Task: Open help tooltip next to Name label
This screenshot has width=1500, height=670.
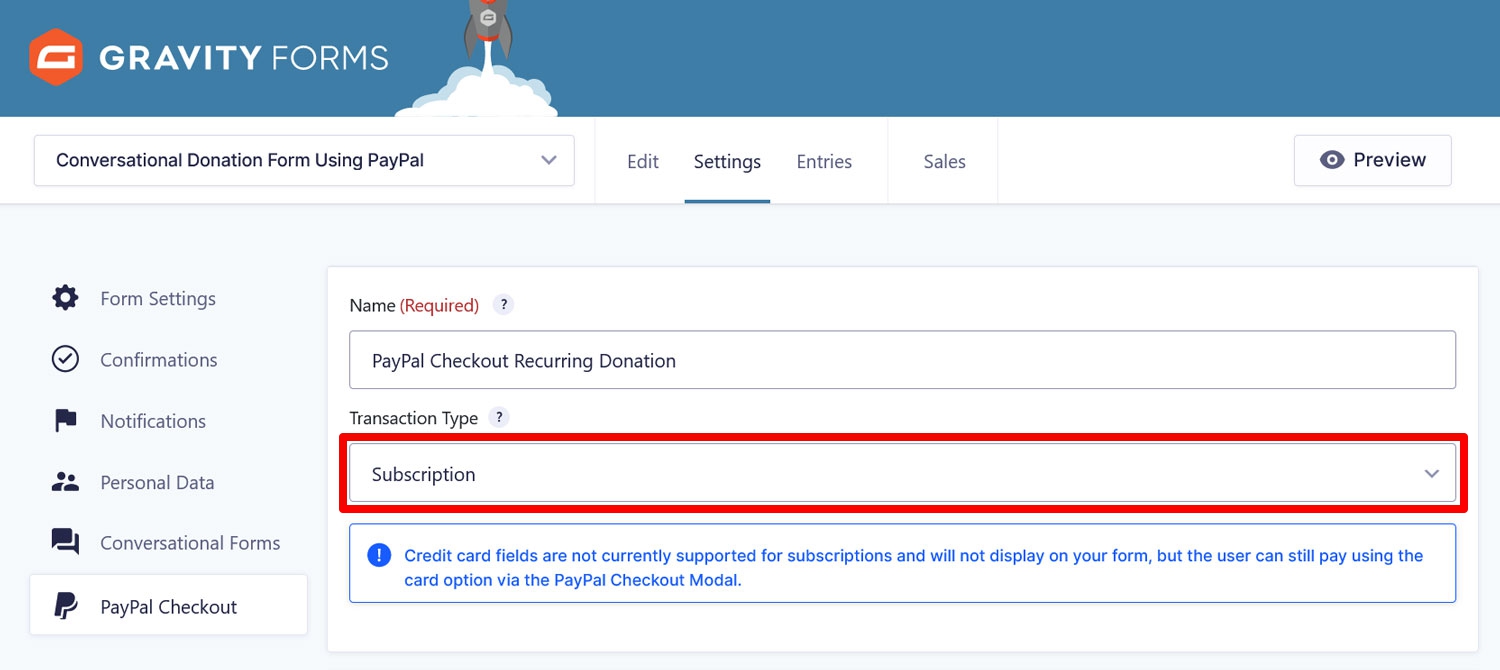Action: [504, 305]
